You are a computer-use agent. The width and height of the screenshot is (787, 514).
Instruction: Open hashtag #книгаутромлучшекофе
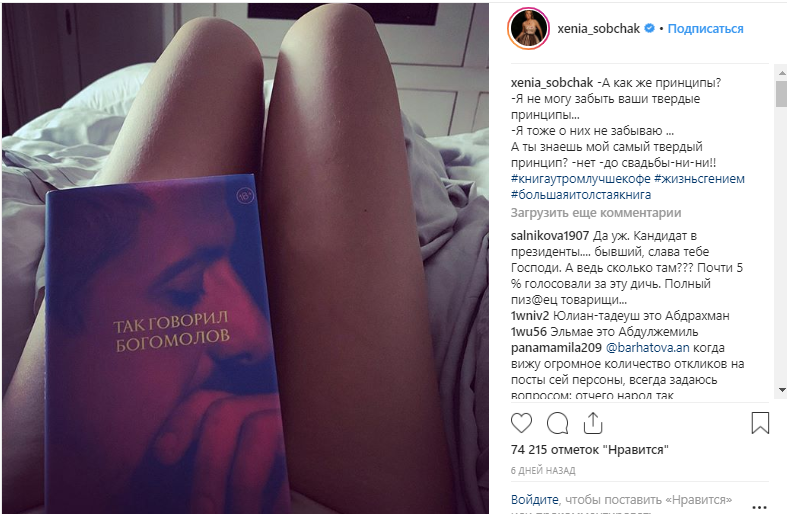coord(581,179)
